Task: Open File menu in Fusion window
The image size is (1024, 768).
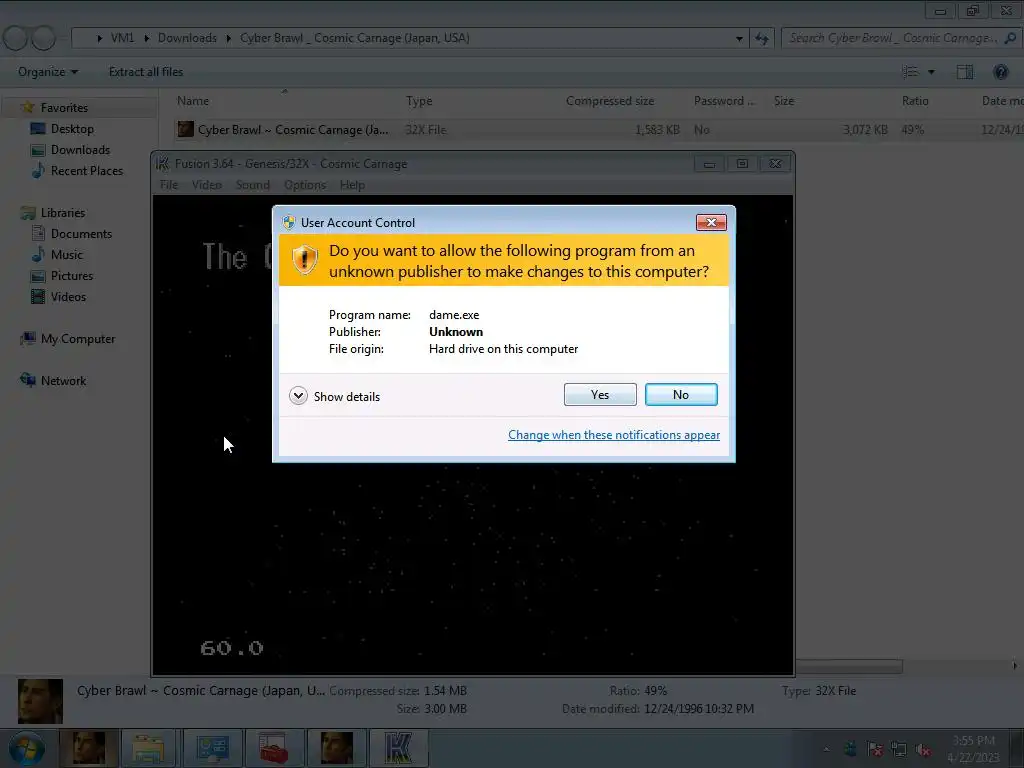Action: click(x=168, y=185)
